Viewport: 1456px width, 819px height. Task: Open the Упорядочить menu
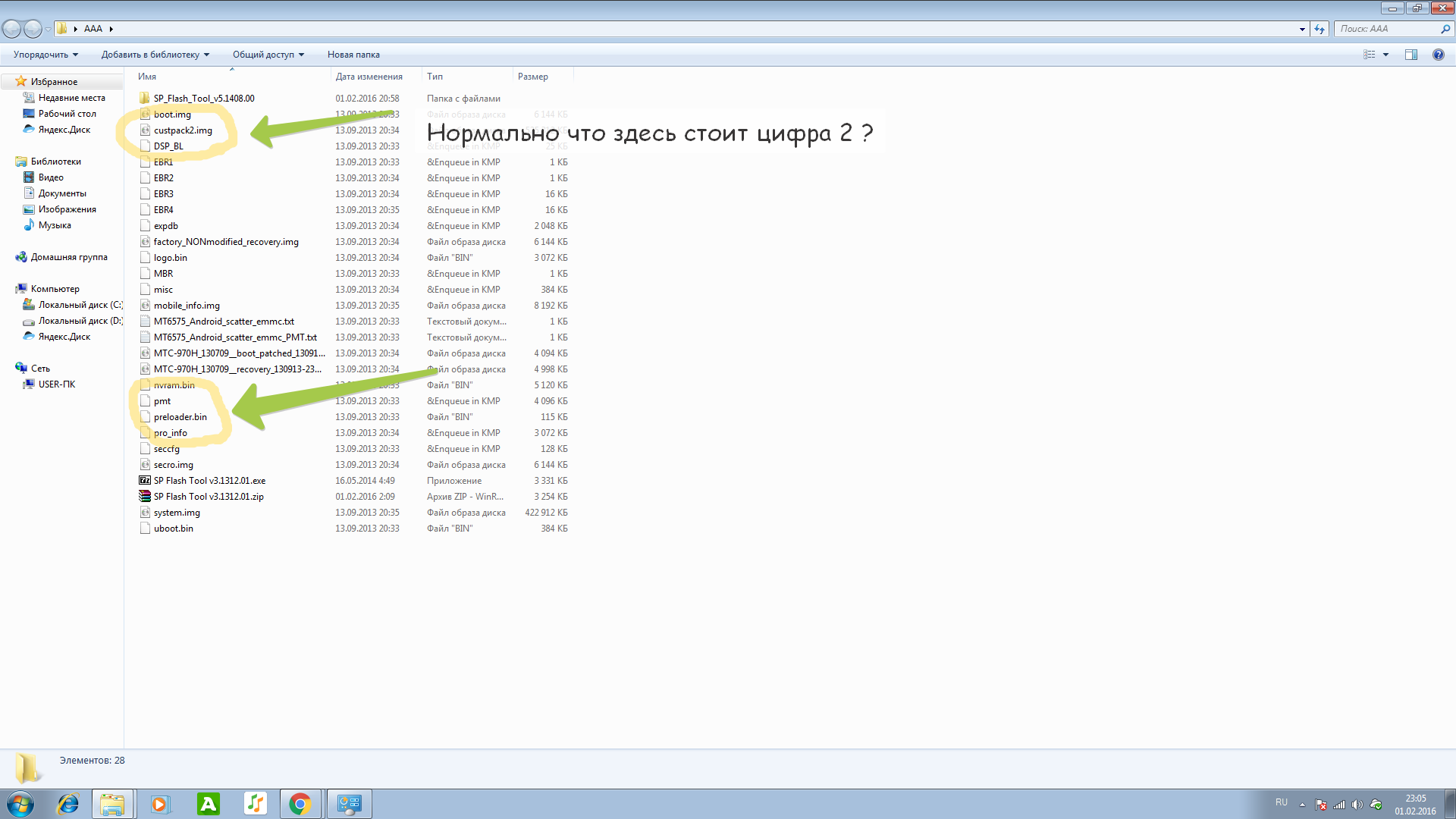click(x=45, y=55)
